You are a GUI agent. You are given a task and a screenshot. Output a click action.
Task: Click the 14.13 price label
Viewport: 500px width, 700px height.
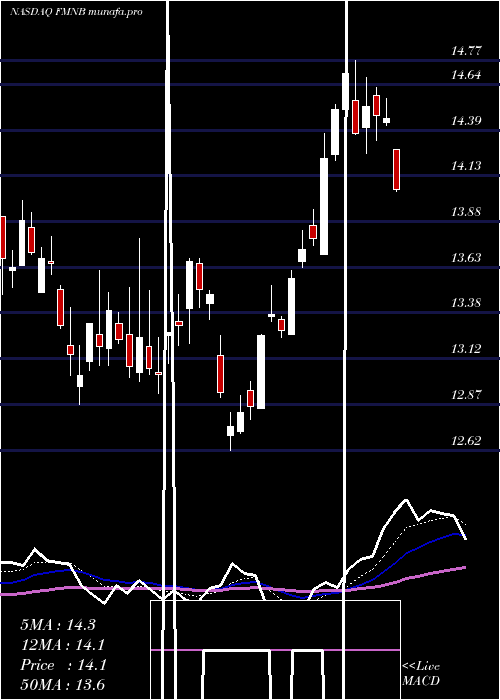(x=466, y=166)
